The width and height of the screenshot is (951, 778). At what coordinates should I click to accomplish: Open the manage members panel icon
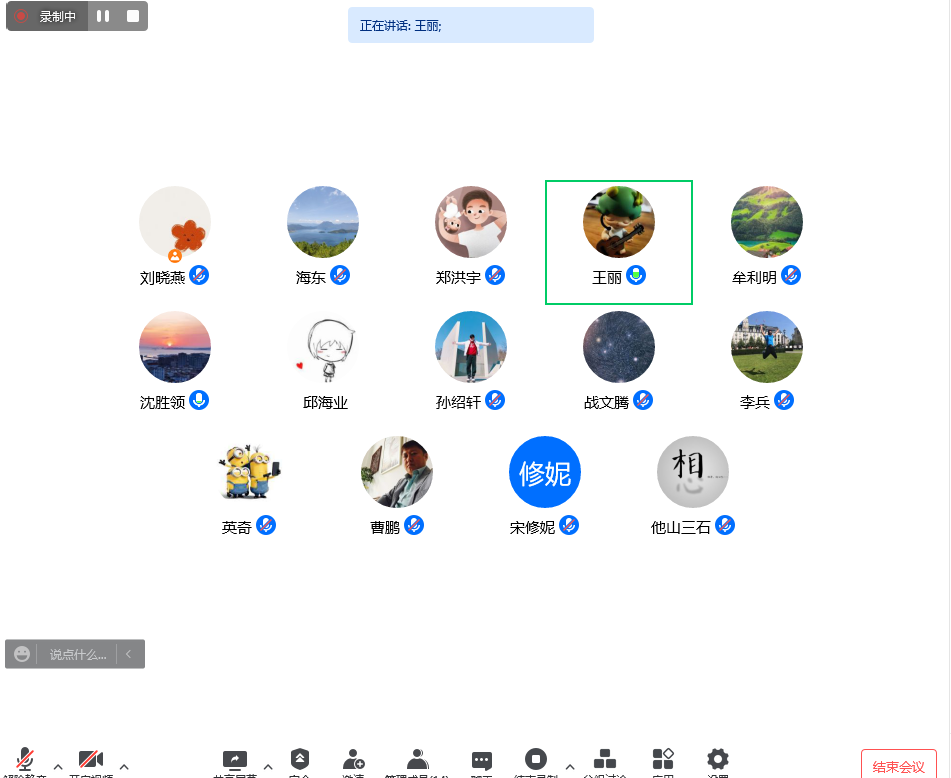click(x=417, y=760)
